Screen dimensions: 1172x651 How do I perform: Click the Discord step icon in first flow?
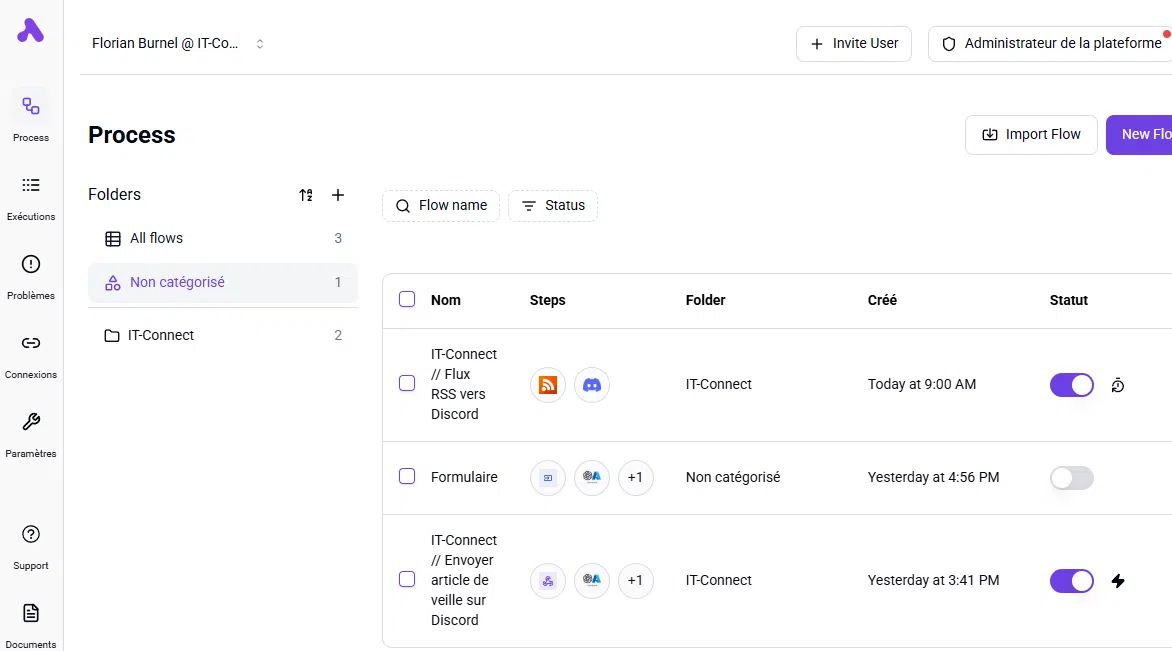tap(592, 385)
